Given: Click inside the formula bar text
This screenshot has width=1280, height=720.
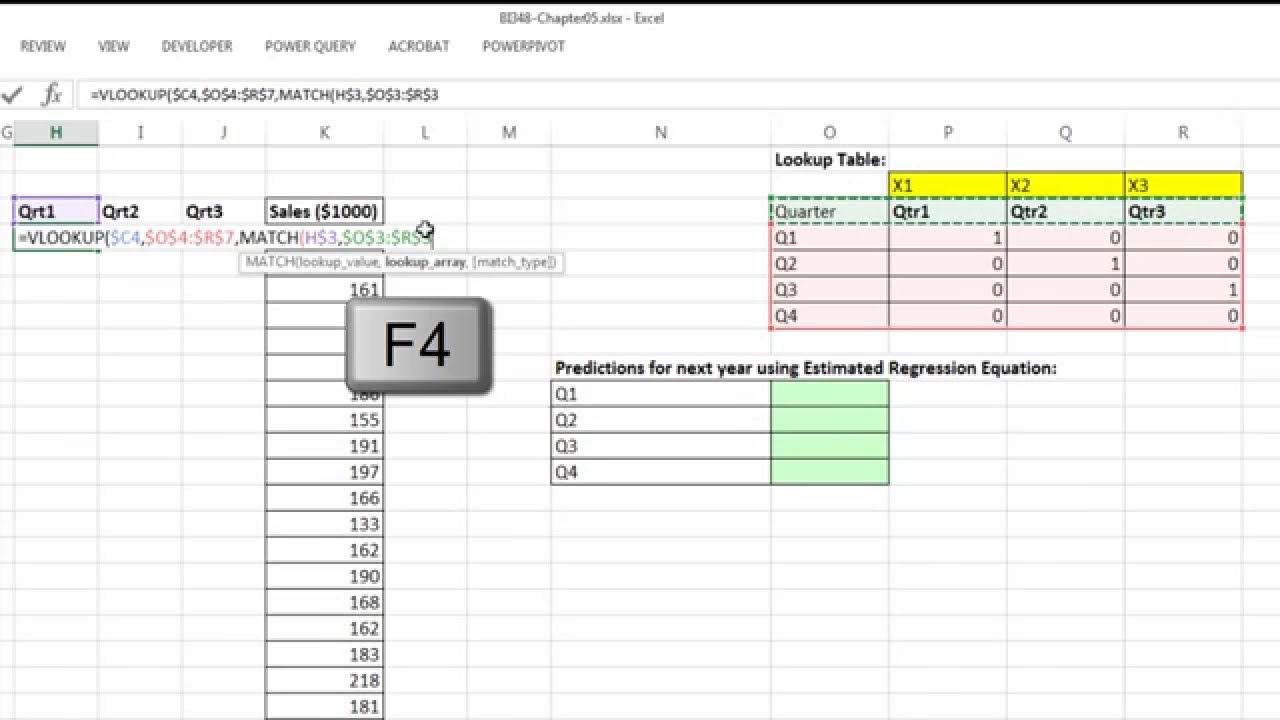Looking at the screenshot, I should (x=264, y=95).
